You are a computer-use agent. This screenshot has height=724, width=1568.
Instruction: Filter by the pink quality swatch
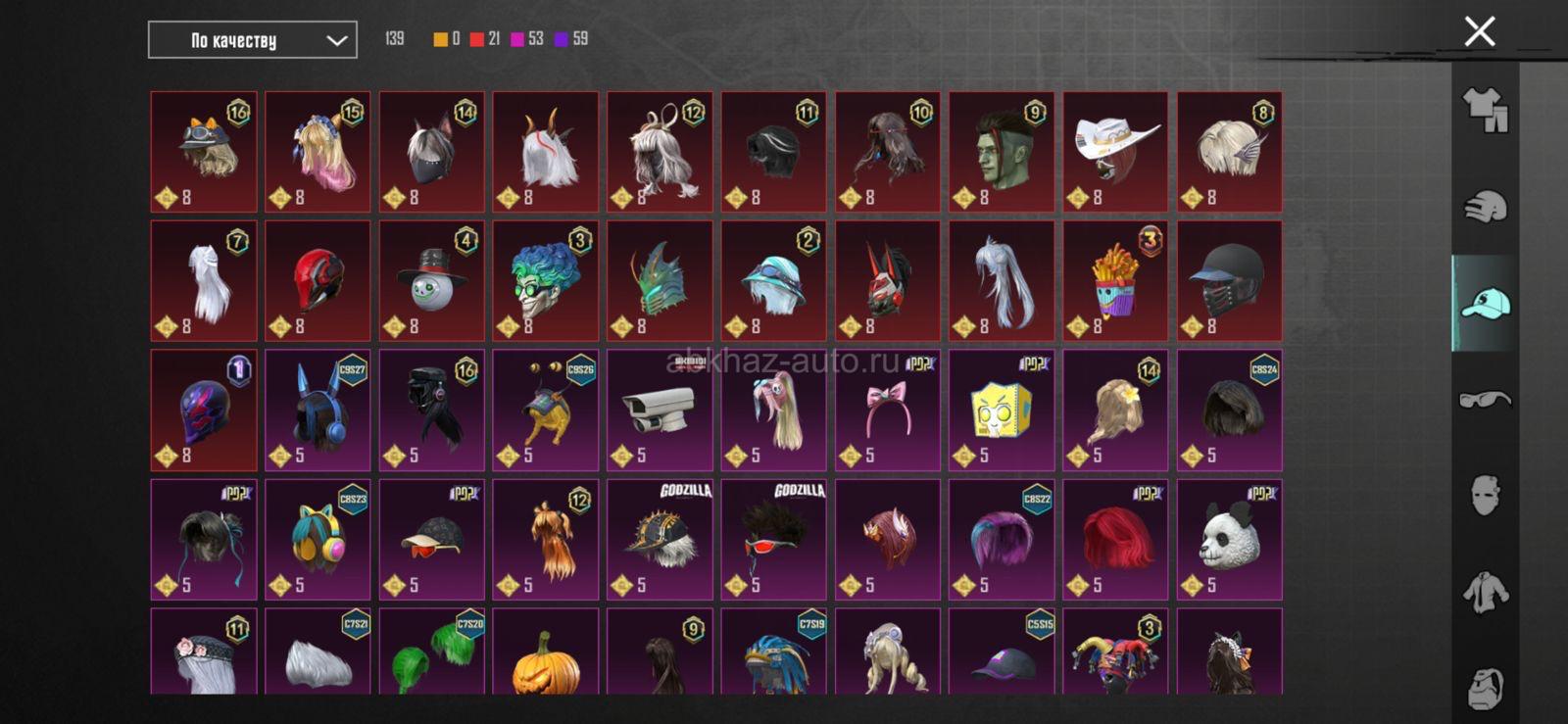point(517,39)
